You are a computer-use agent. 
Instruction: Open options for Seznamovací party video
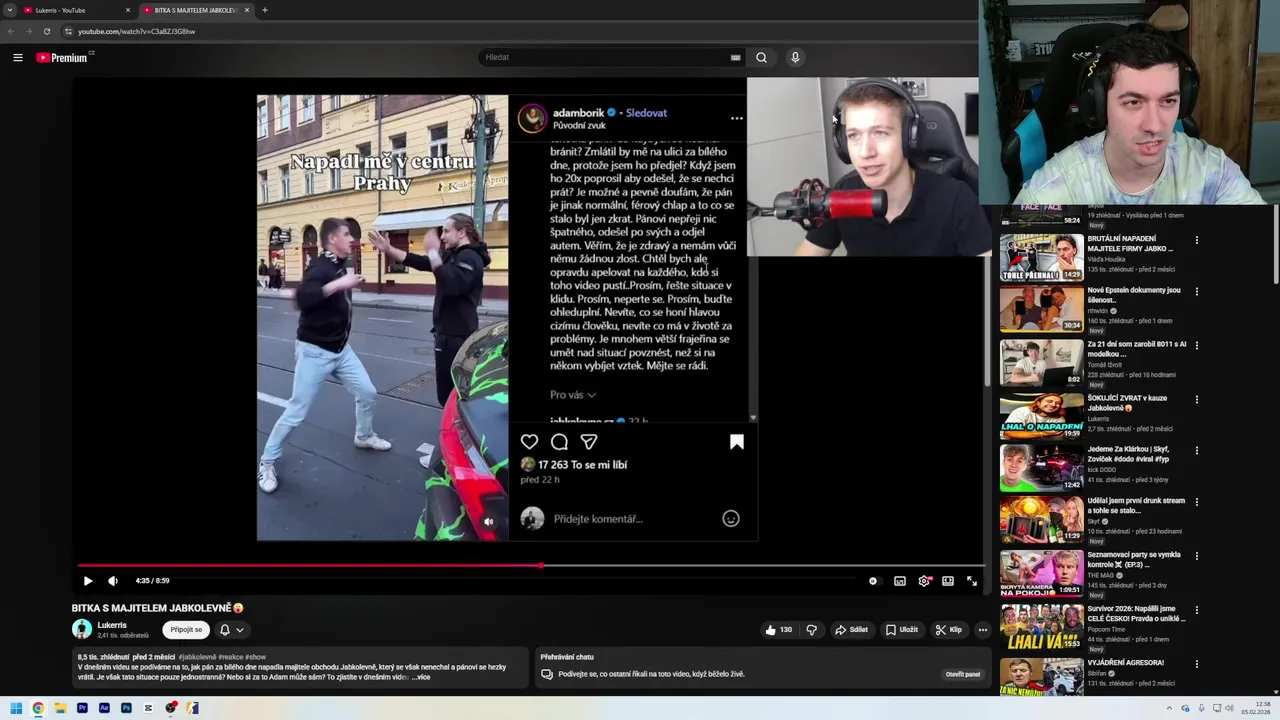1196,557
